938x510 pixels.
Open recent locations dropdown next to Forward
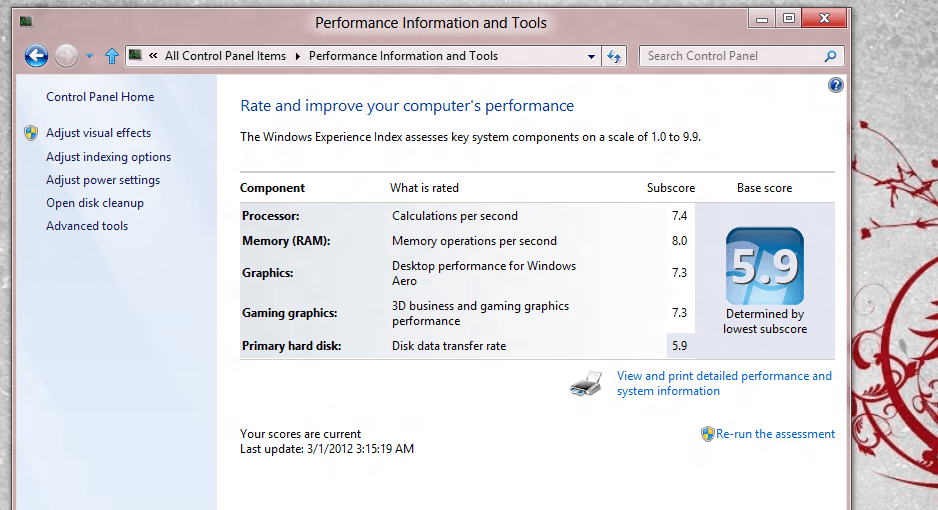pos(89,56)
